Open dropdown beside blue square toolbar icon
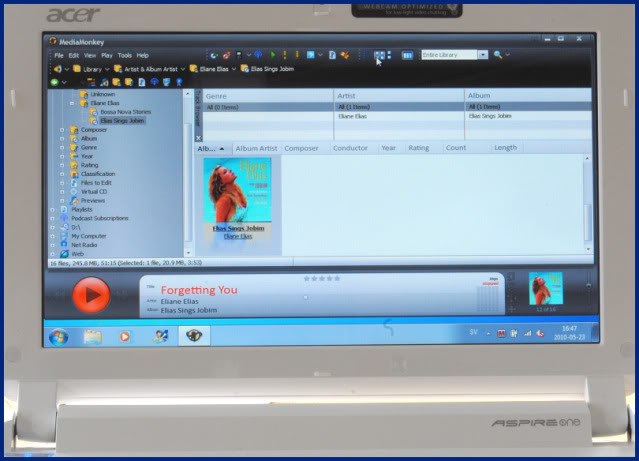This screenshot has width=639, height=461. pos(320,55)
